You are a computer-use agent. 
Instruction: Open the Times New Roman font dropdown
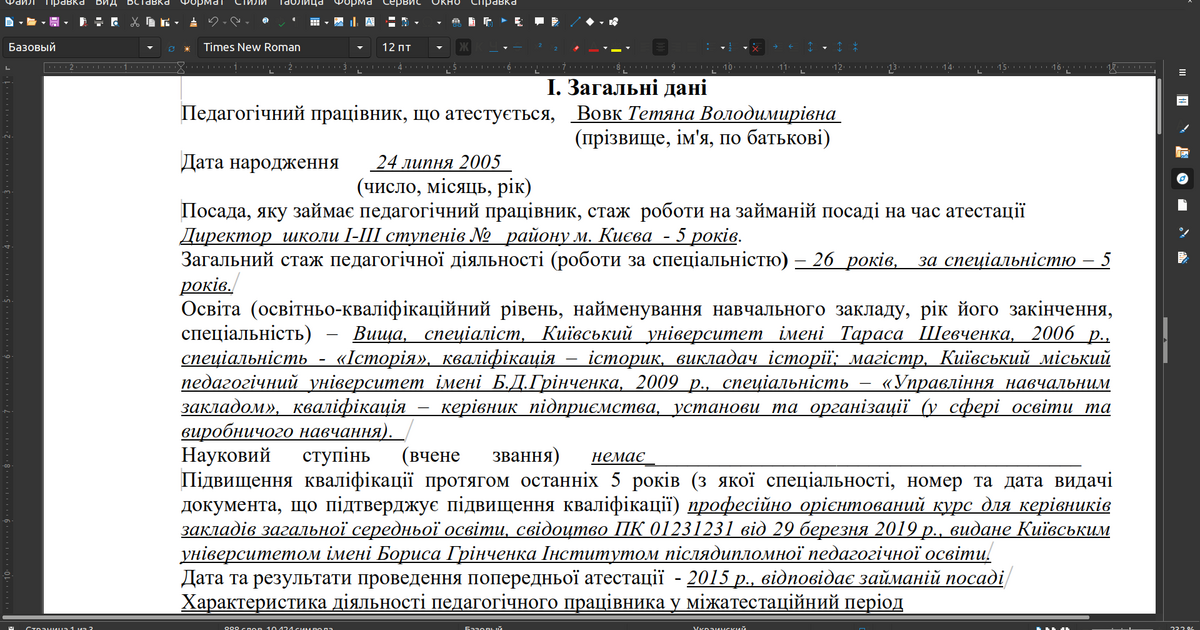coord(362,46)
